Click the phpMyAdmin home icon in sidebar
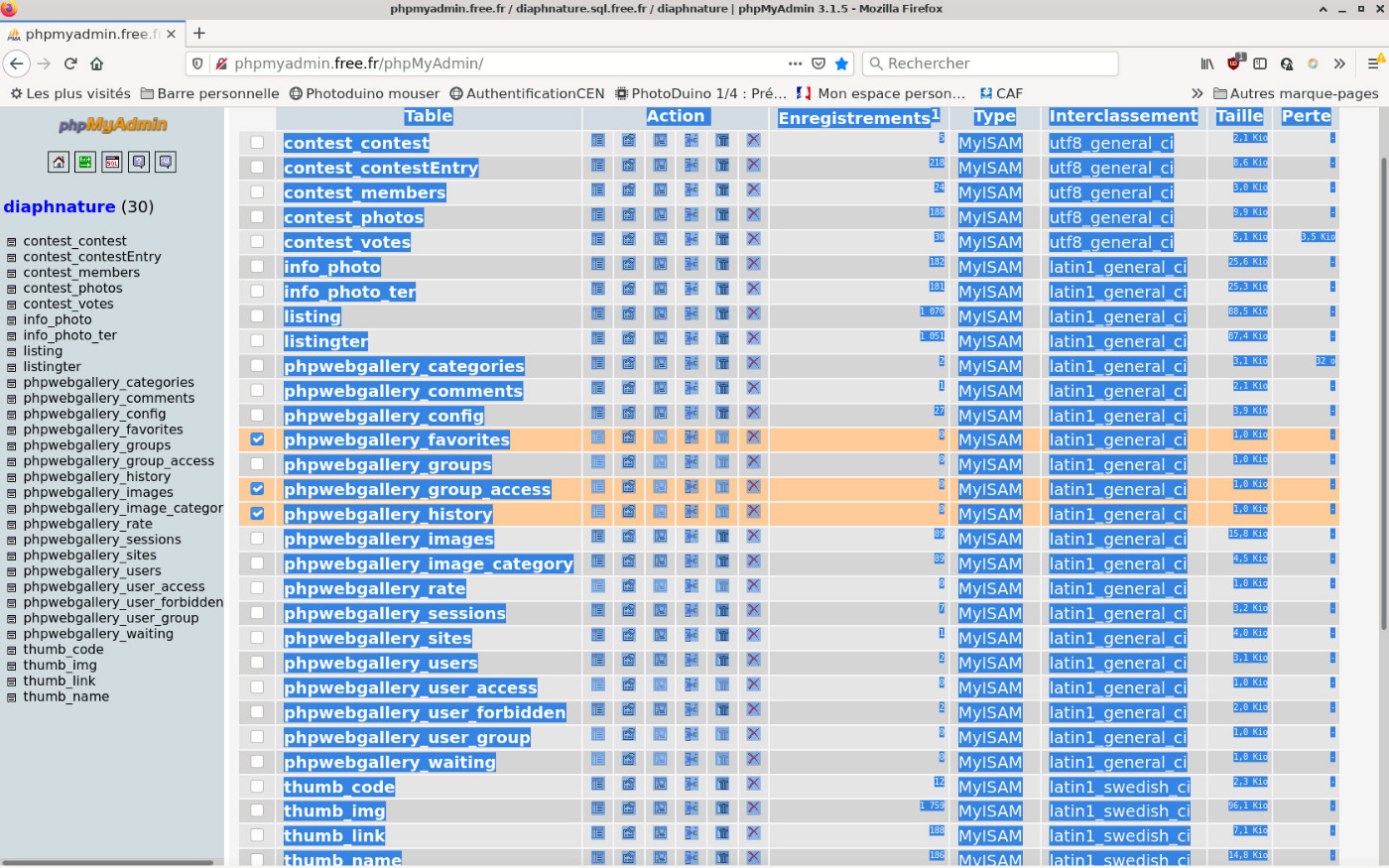 (x=59, y=162)
